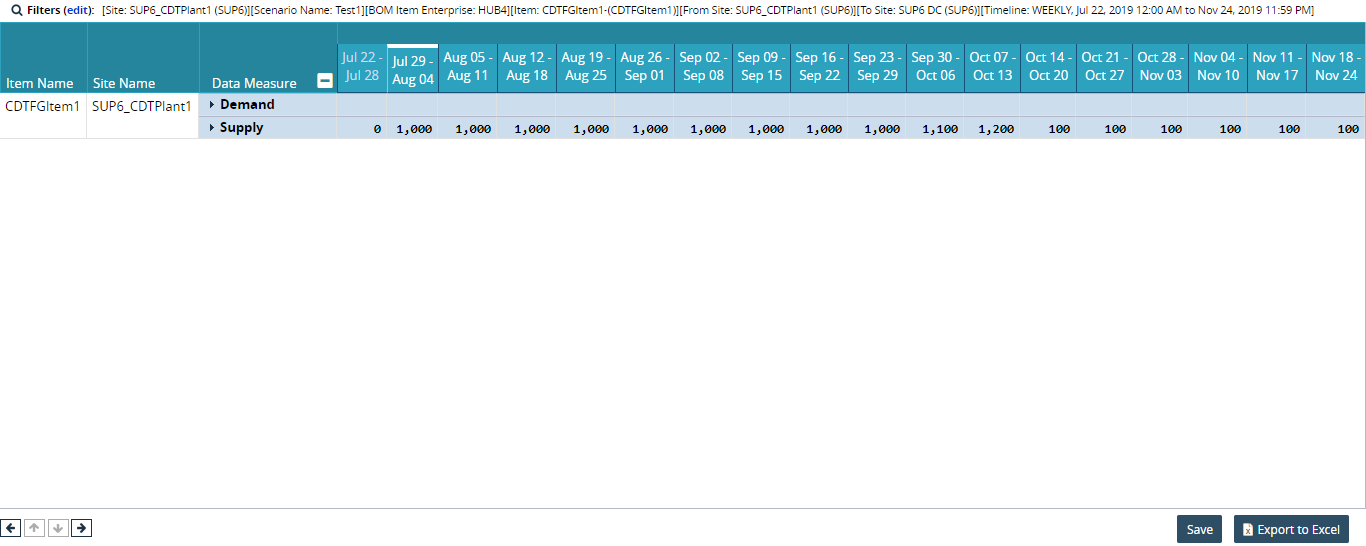Click Supply value 0 for Jul 22 week

361,128
